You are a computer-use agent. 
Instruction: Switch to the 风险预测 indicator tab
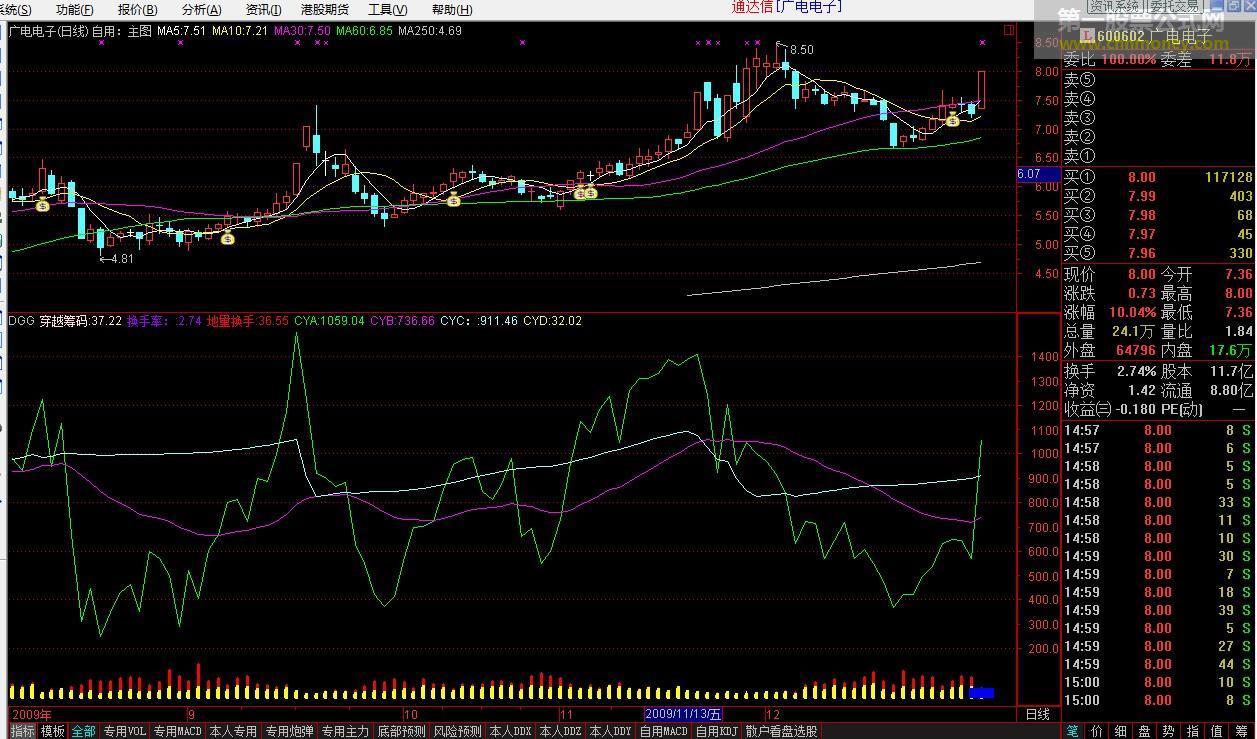457,731
